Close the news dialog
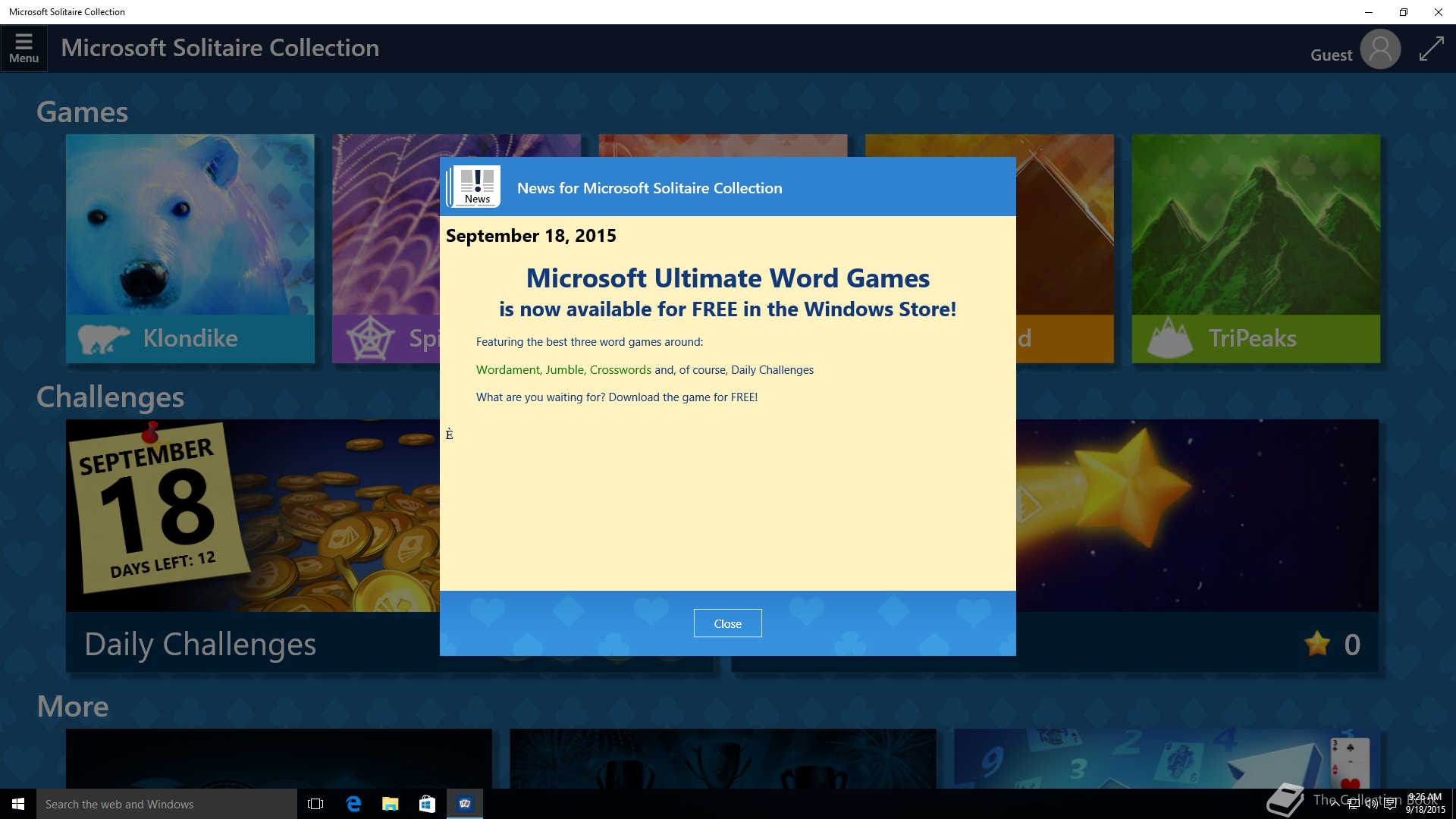Screen dimensions: 1456x819 click(x=727, y=623)
